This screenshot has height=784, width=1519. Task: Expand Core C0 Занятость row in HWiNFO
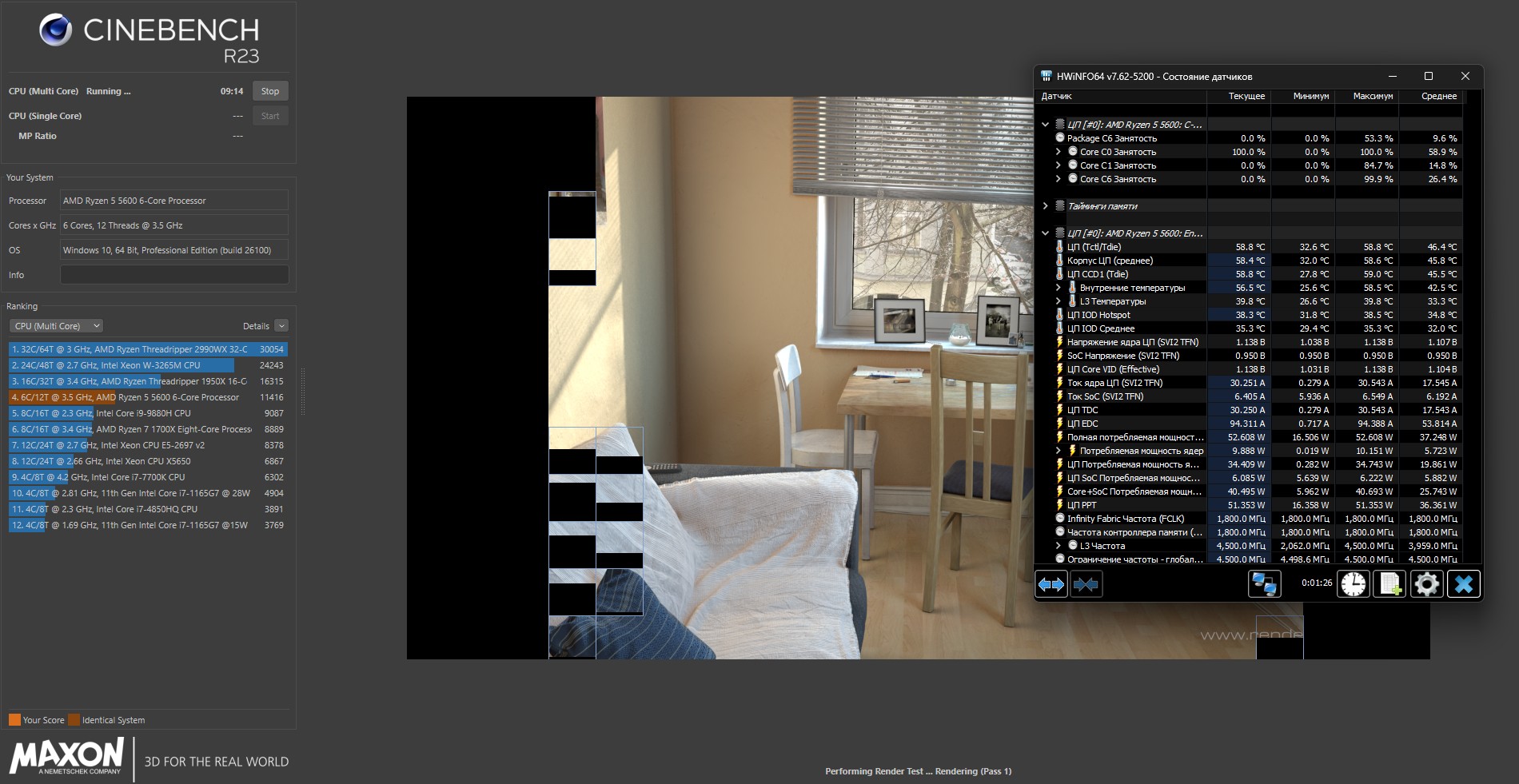(x=1059, y=152)
